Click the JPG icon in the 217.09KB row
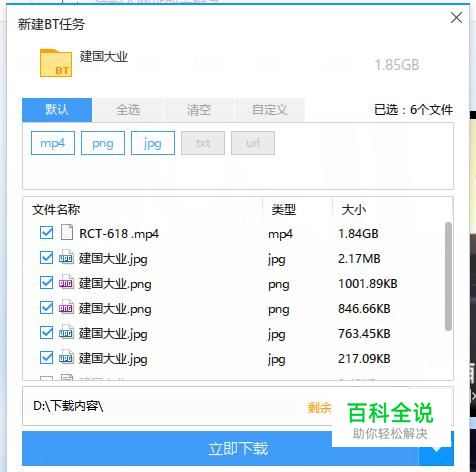Screen dimensions: 476x472 (66, 357)
